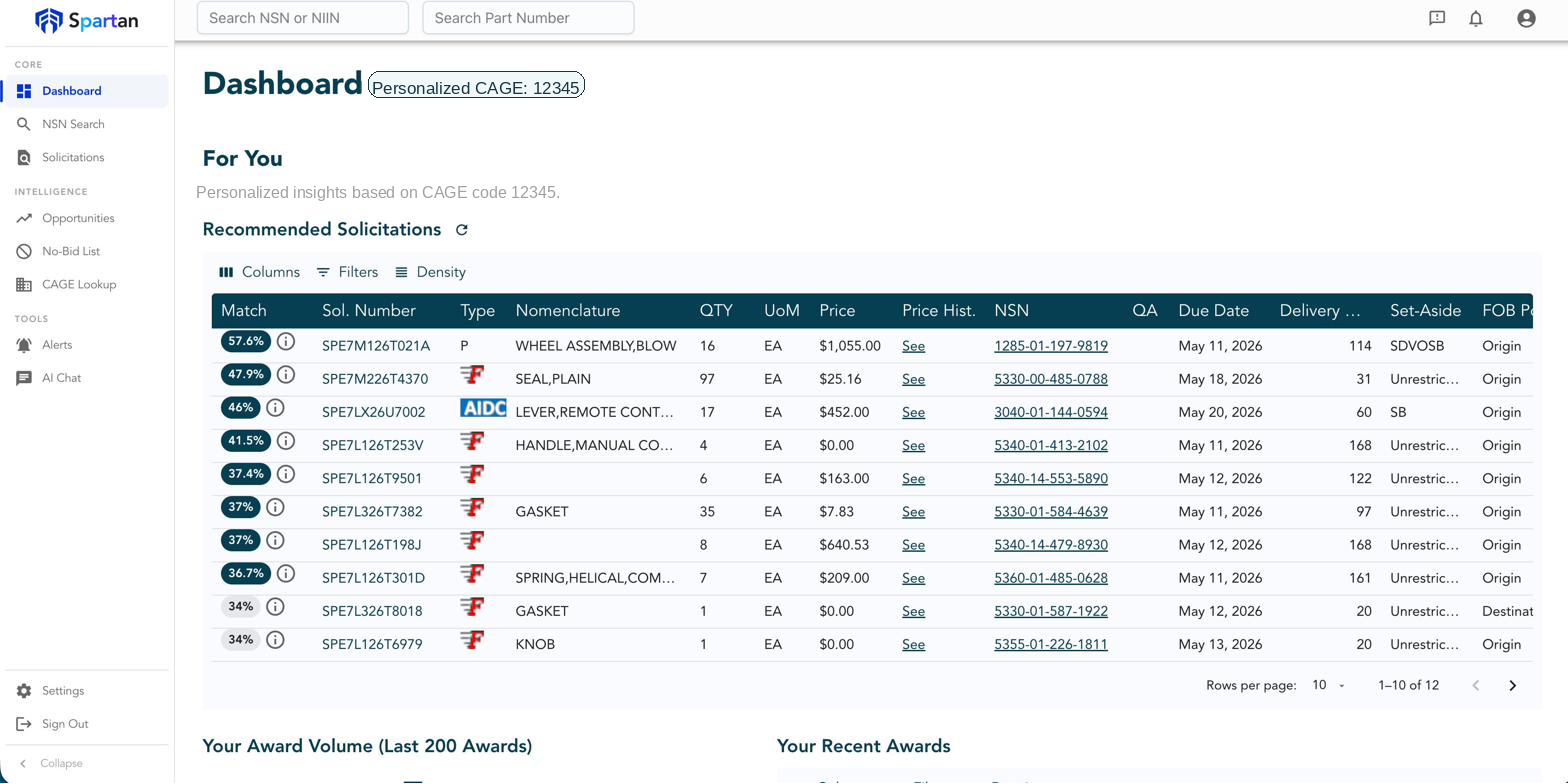Viewport: 1568px width, 784px height.
Task: Click the $640.53 price cell
Action: tap(844, 545)
